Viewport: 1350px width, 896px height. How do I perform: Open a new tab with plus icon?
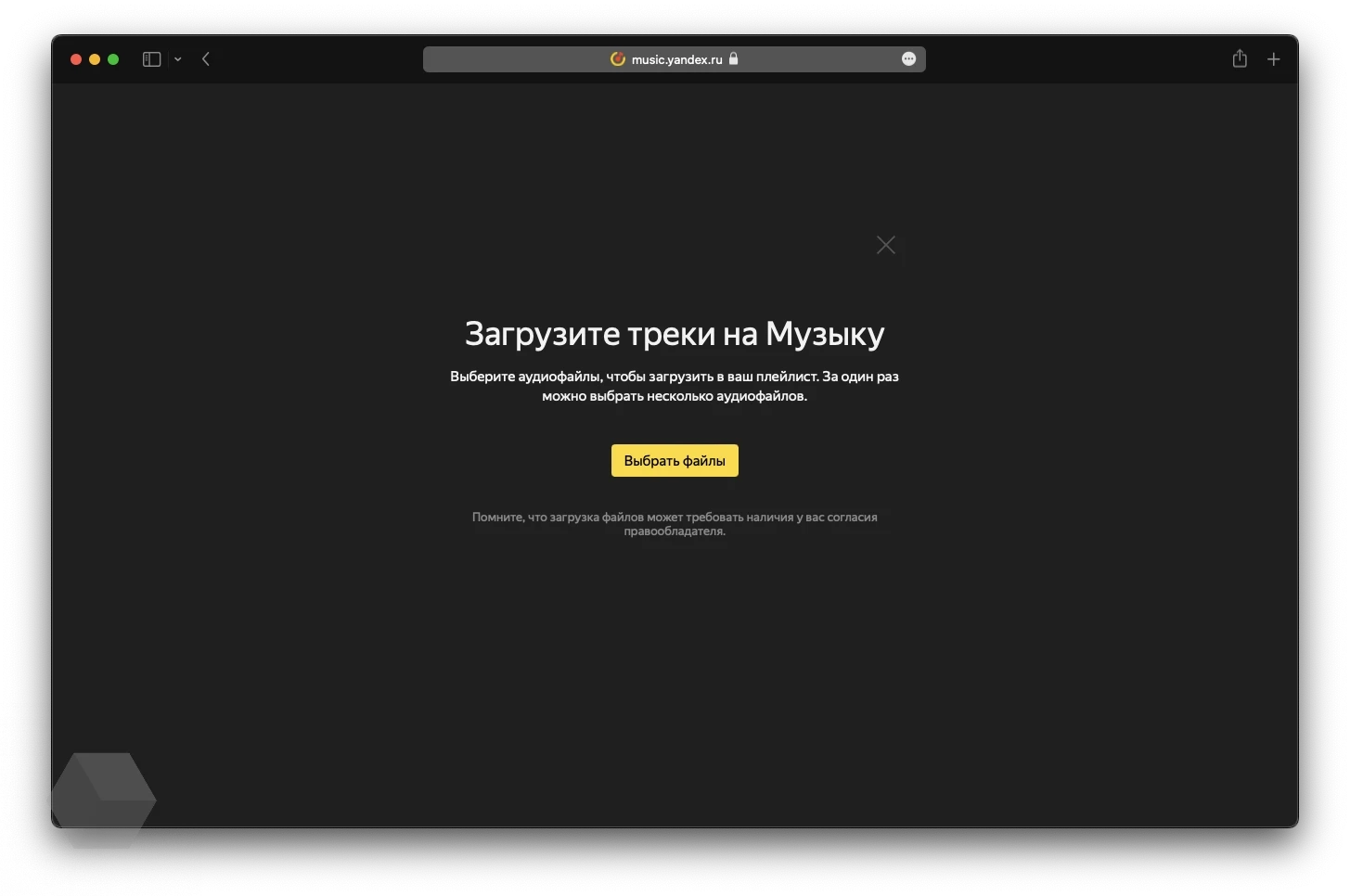tap(1274, 59)
